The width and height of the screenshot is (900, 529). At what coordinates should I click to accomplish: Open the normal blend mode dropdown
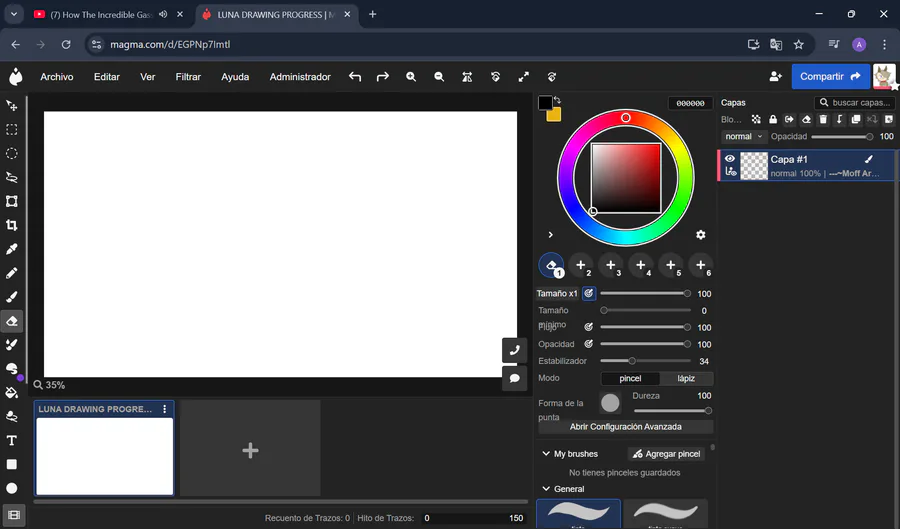[743, 137]
